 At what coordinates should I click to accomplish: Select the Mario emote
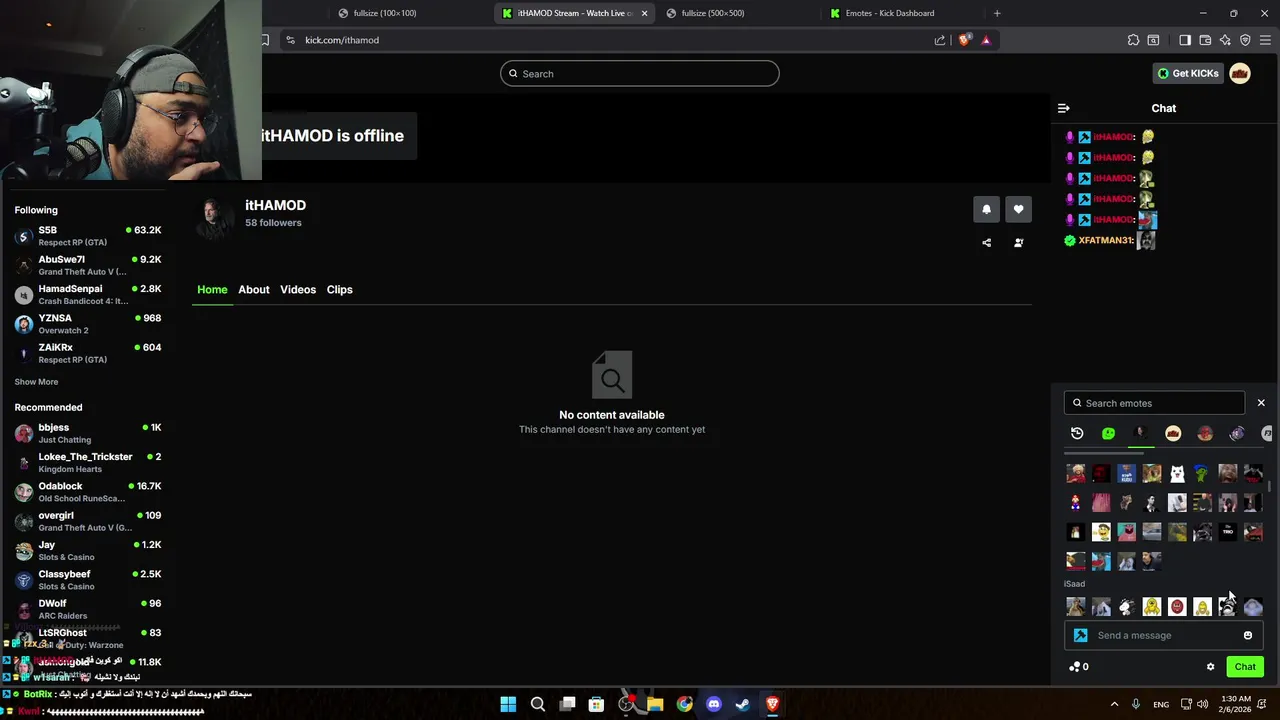1076,503
